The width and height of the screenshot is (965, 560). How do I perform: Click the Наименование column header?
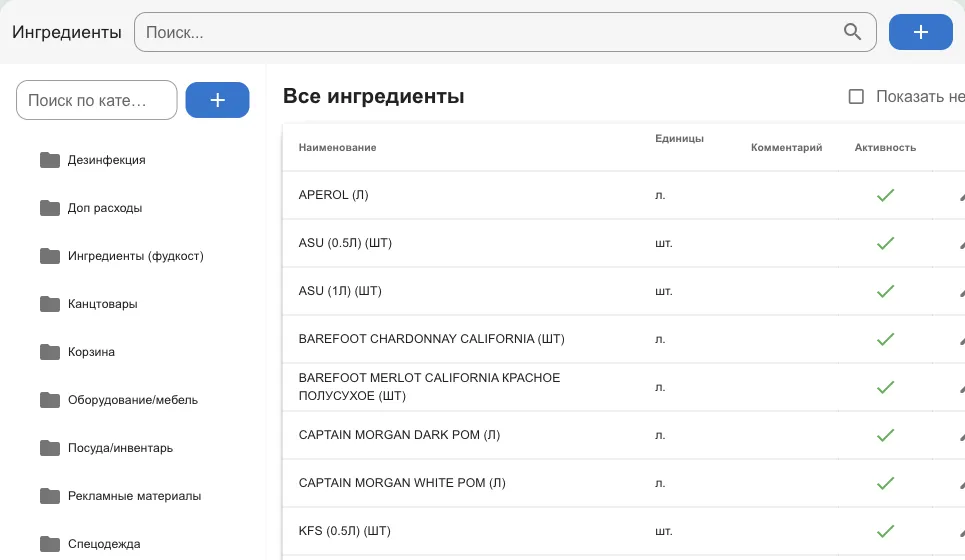tap(337, 148)
